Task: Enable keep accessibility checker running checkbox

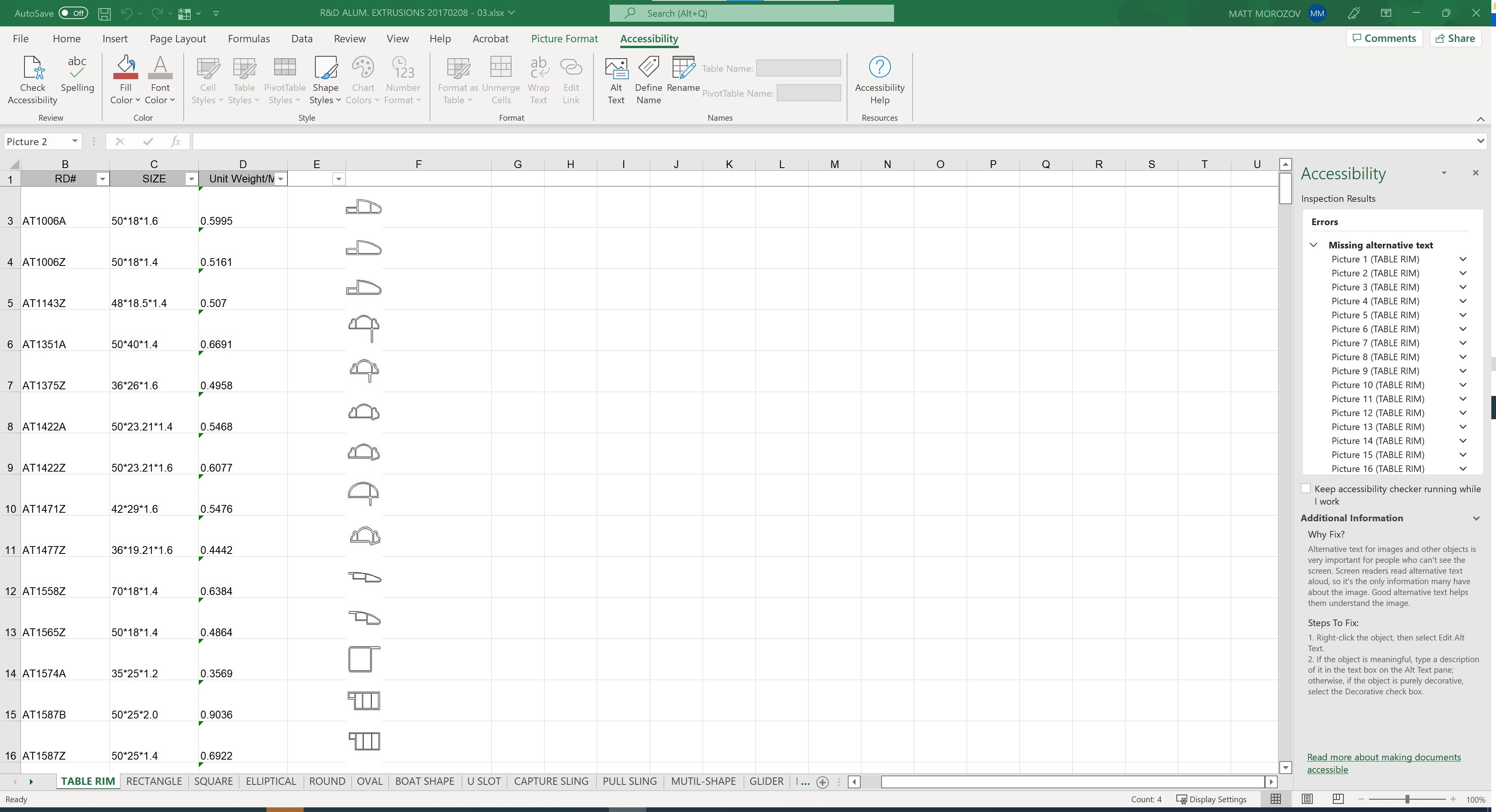Action: pos(1306,489)
